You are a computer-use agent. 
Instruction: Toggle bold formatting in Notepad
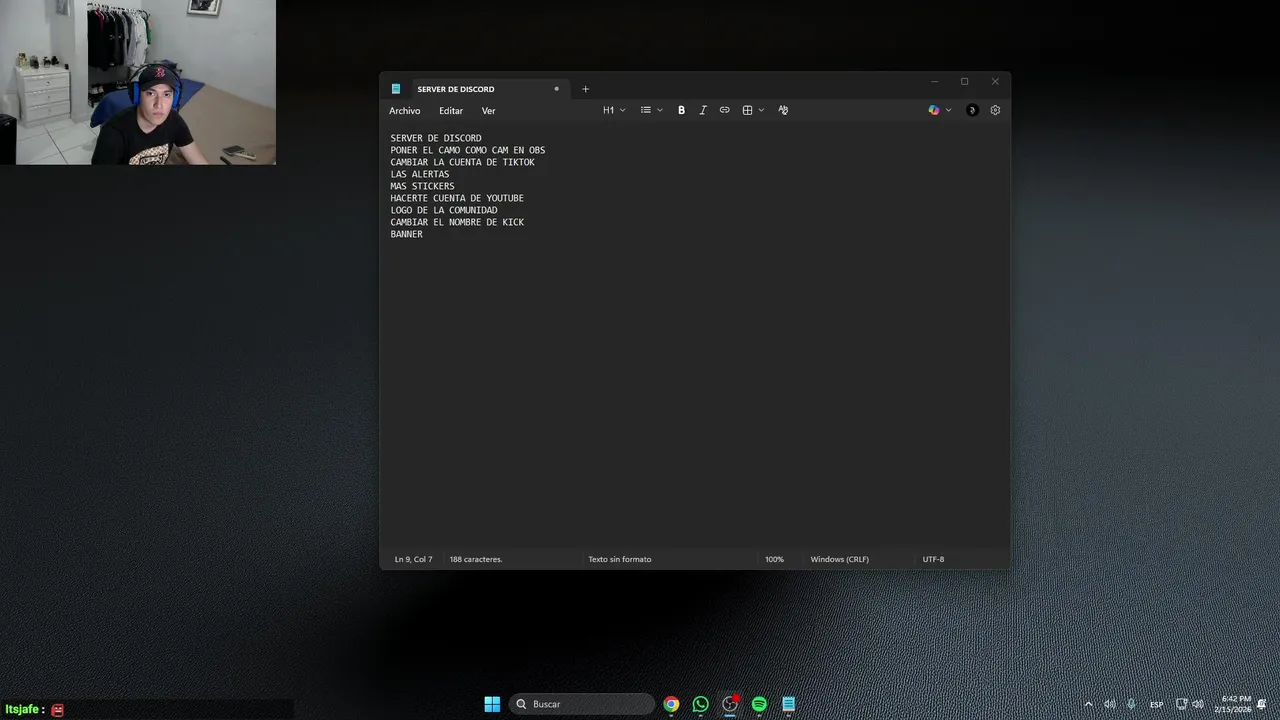[x=681, y=110]
